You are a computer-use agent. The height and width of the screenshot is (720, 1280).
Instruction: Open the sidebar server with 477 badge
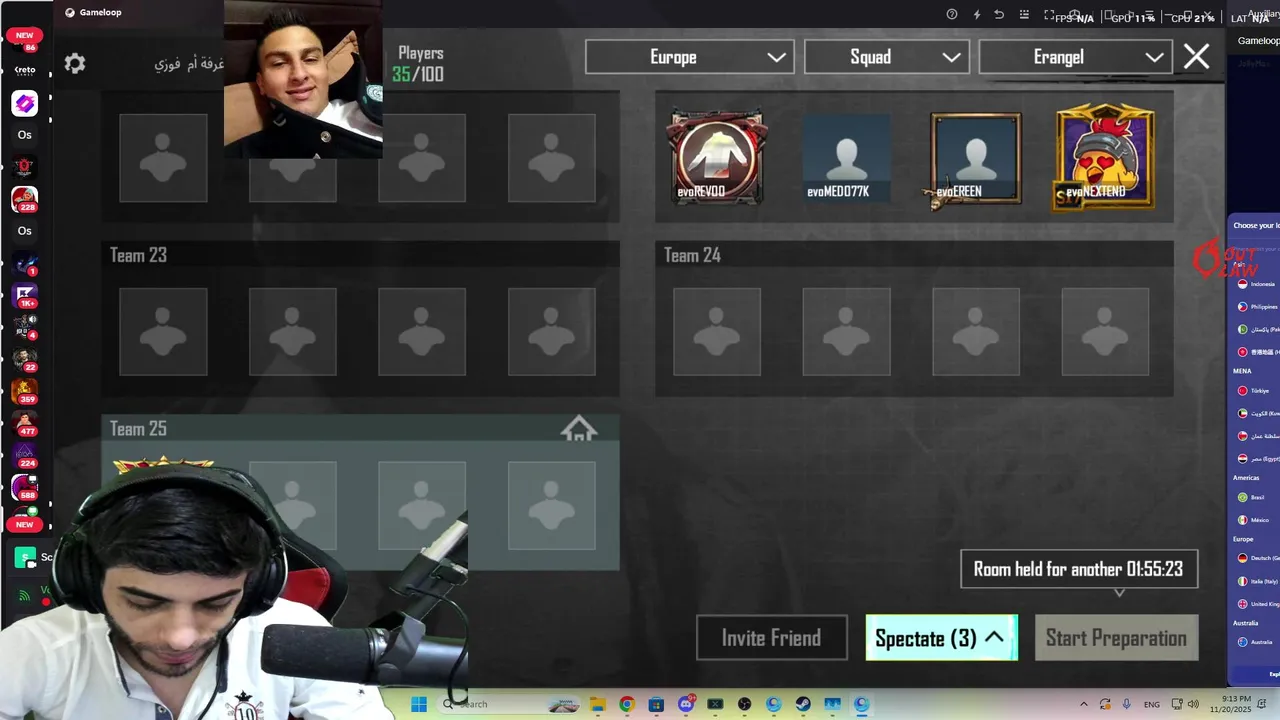(x=25, y=423)
